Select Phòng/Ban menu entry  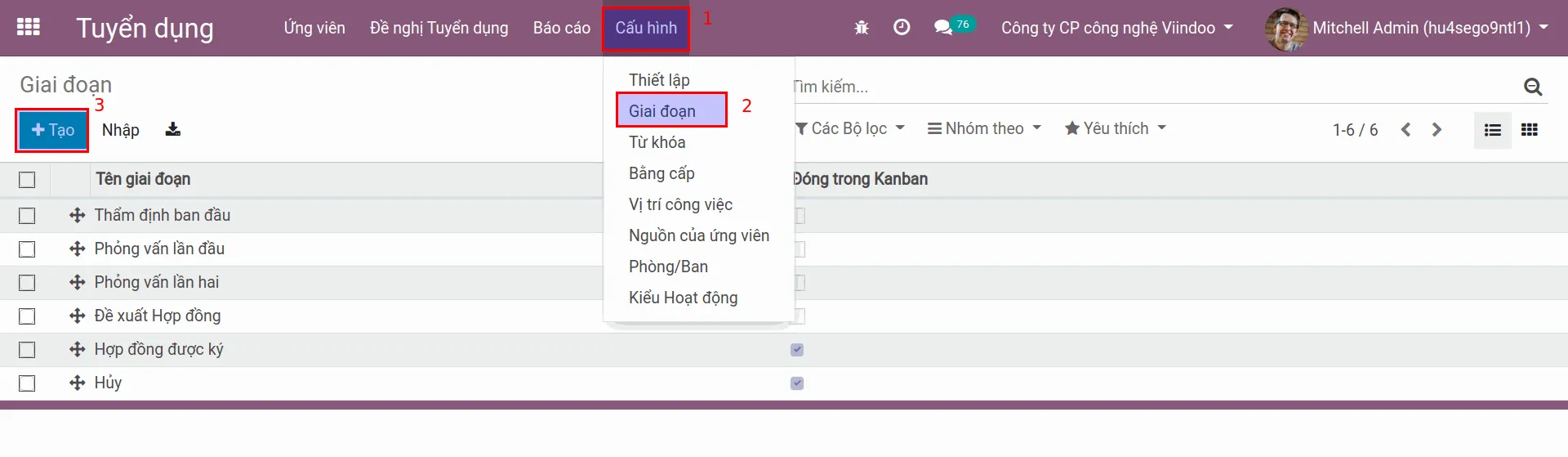[668, 267]
